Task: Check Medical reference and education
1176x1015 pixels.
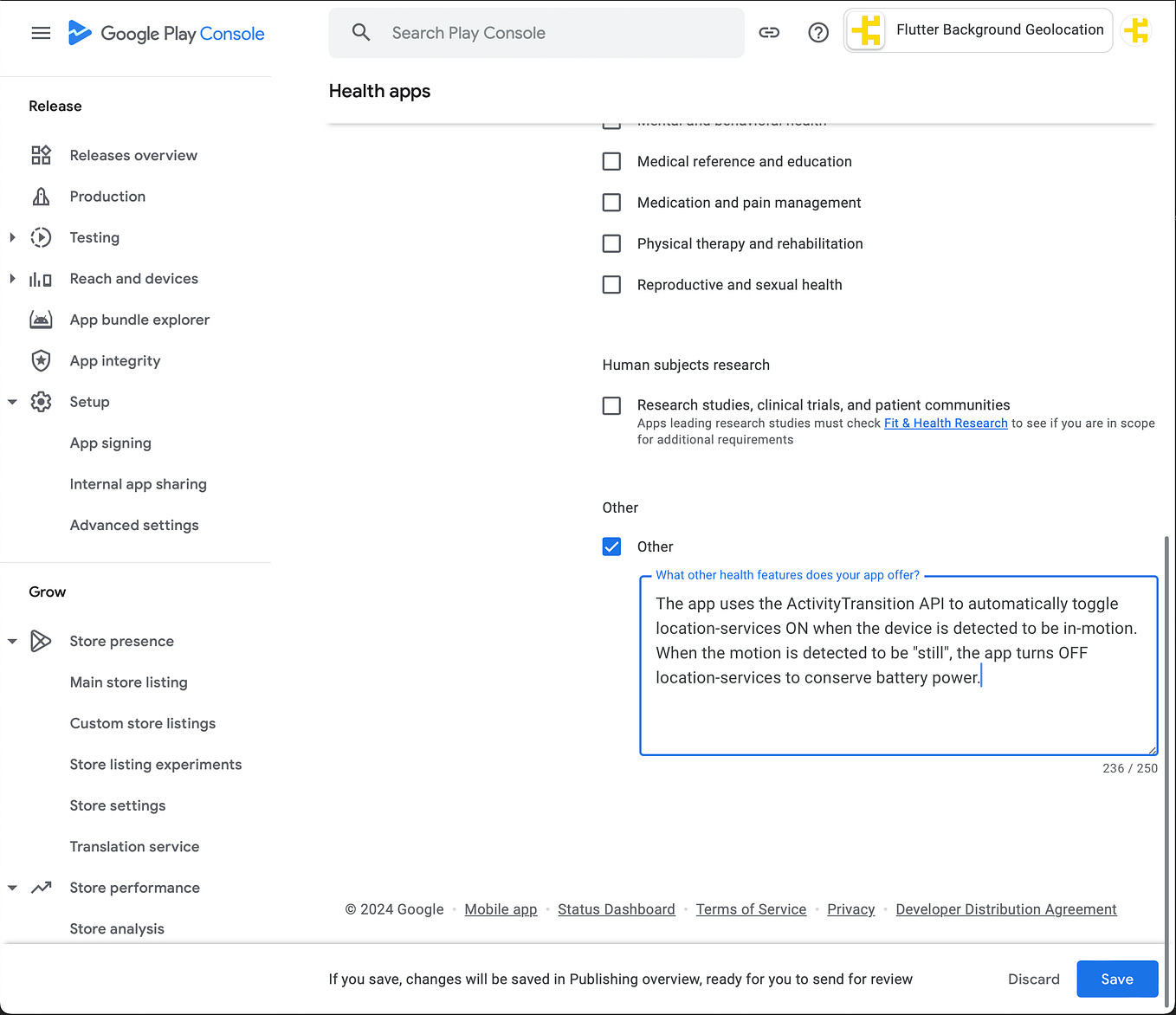Action: point(611,161)
